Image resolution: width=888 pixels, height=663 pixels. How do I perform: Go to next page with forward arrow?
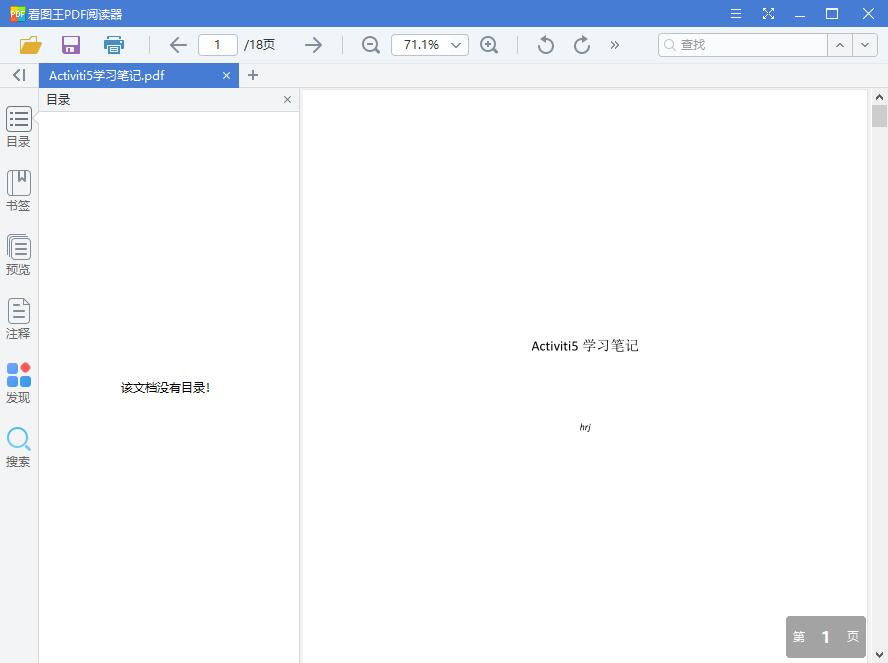click(x=313, y=45)
